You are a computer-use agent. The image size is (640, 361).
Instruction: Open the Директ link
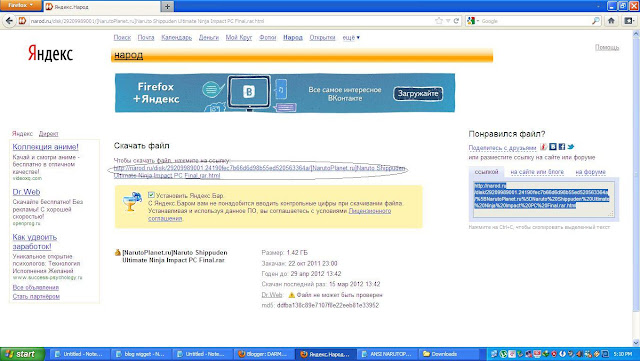(48, 134)
